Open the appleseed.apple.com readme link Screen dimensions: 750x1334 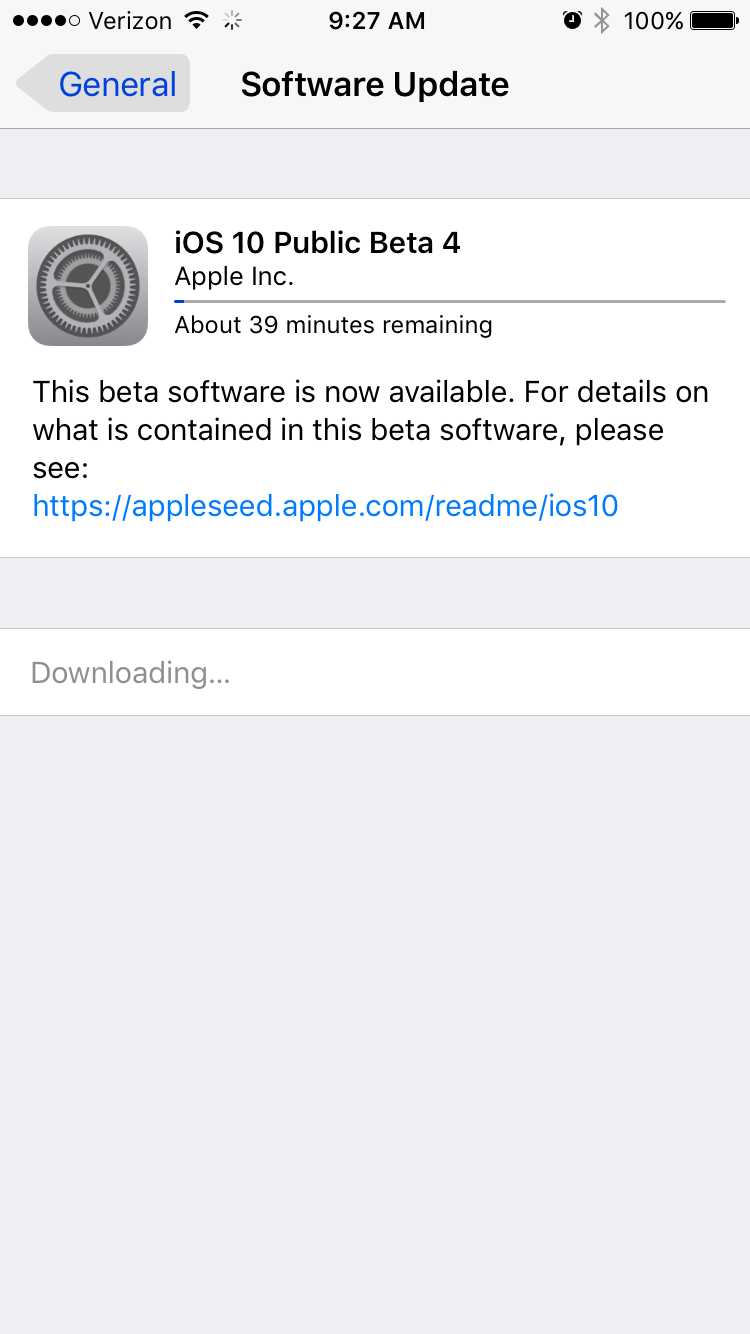(x=325, y=505)
